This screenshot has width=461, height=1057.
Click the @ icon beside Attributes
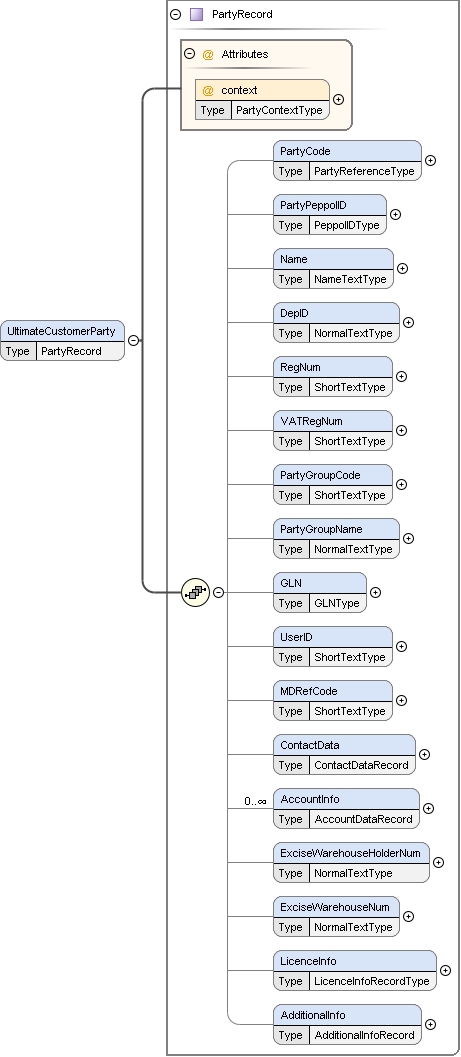(x=208, y=55)
